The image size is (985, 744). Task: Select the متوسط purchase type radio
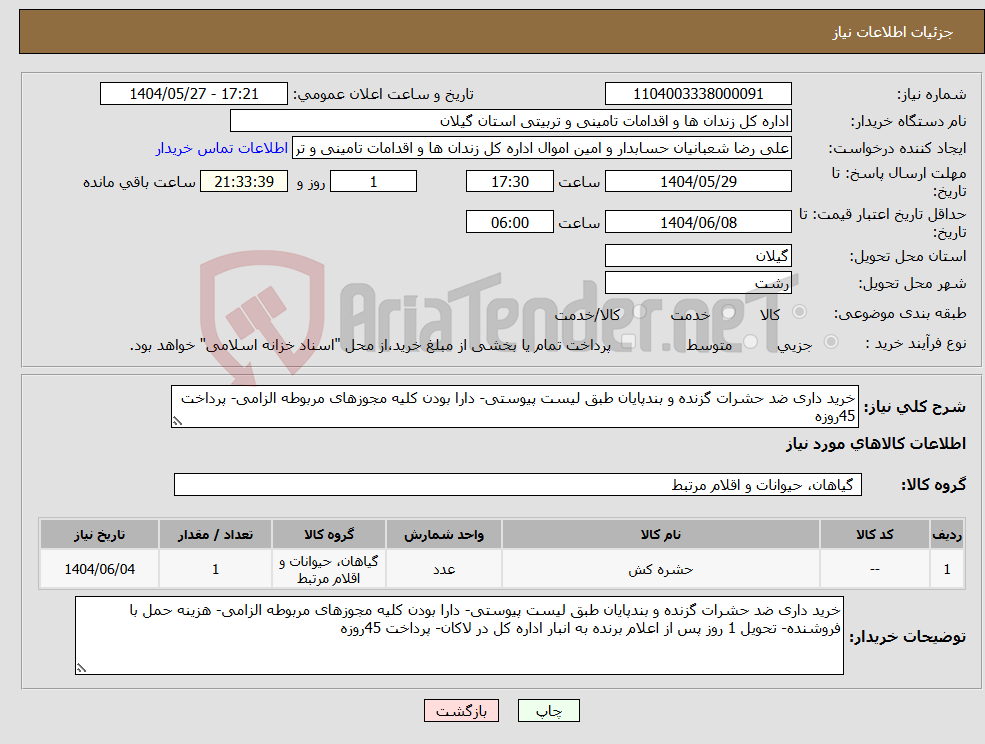pyautogui.click(x=751, y=342)
